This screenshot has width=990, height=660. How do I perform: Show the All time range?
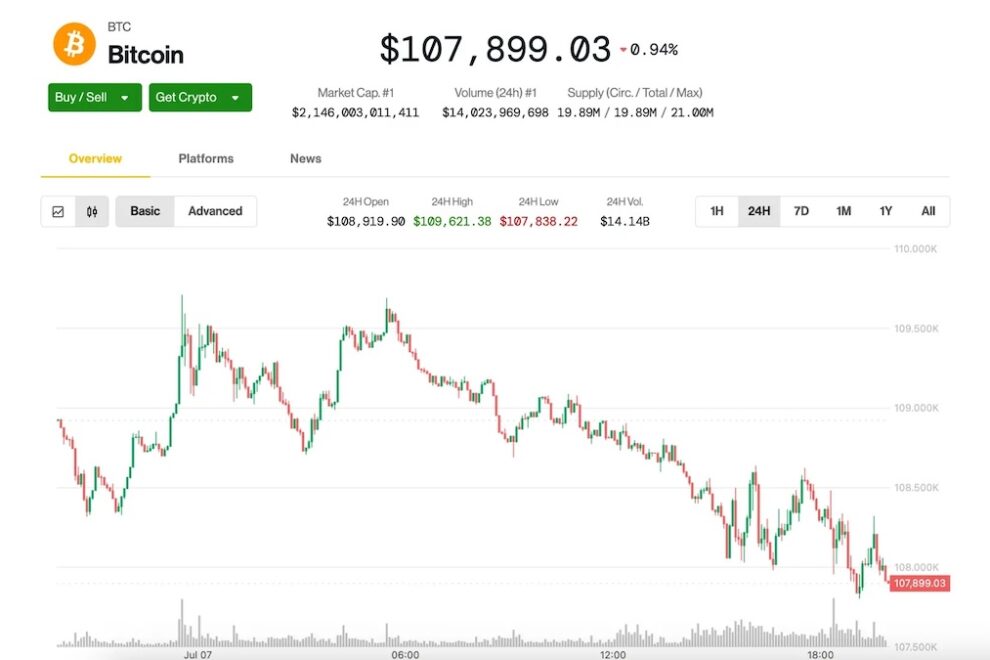pyautogui.click(x=928, y=211)
